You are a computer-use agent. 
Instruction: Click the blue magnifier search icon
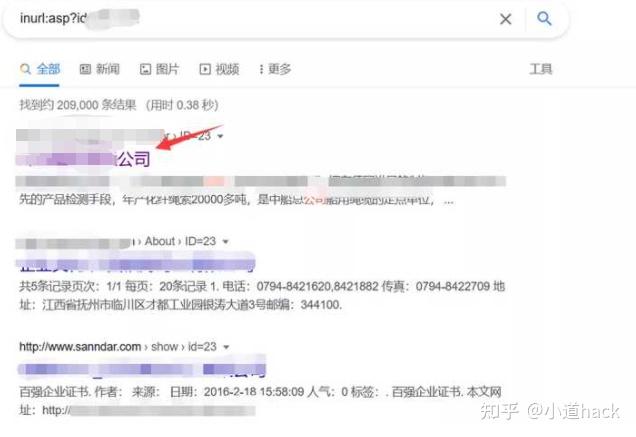544,18
